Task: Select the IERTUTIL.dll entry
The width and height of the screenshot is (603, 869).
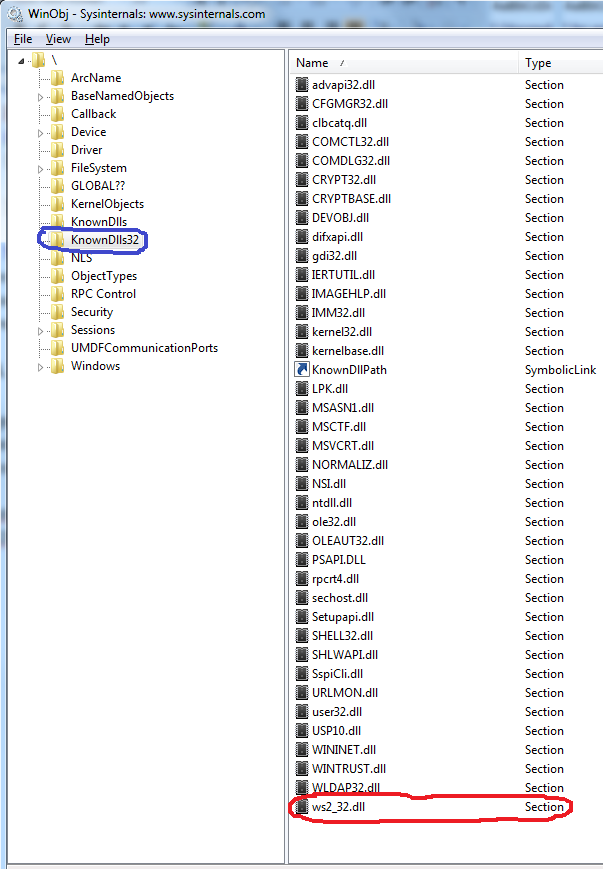Action: point(343,274)
